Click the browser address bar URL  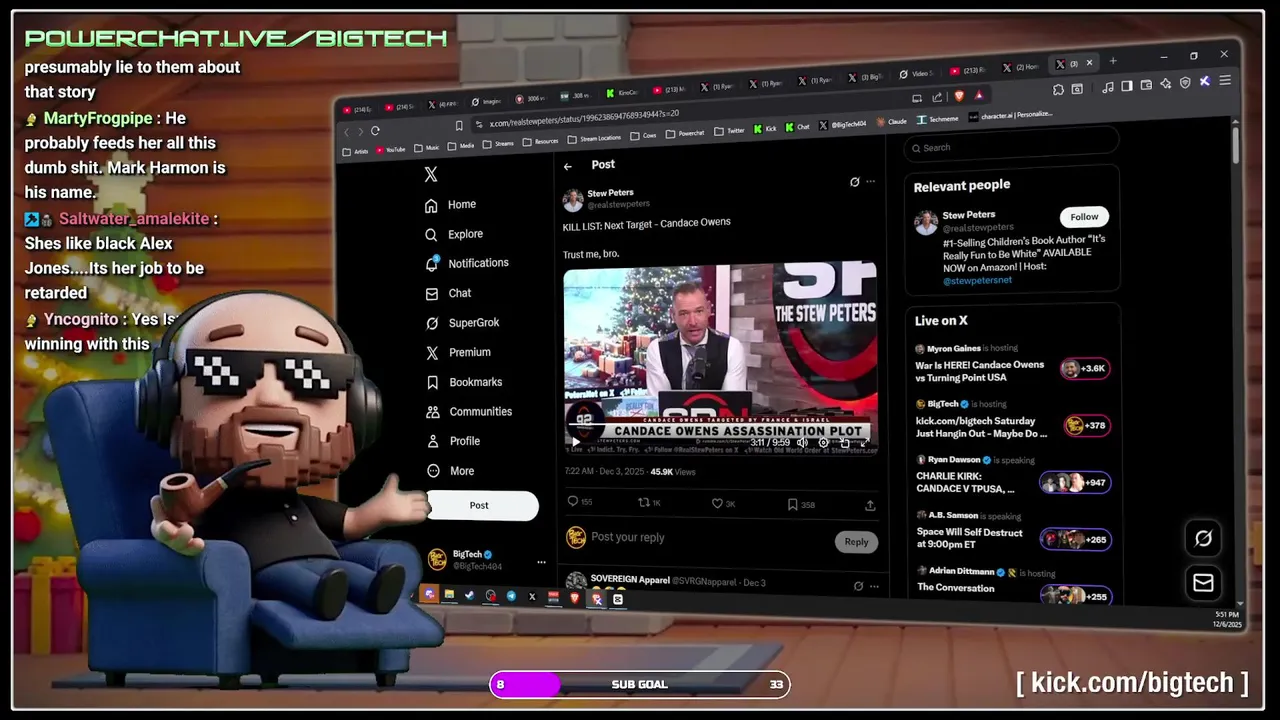[x=584, y=119]
